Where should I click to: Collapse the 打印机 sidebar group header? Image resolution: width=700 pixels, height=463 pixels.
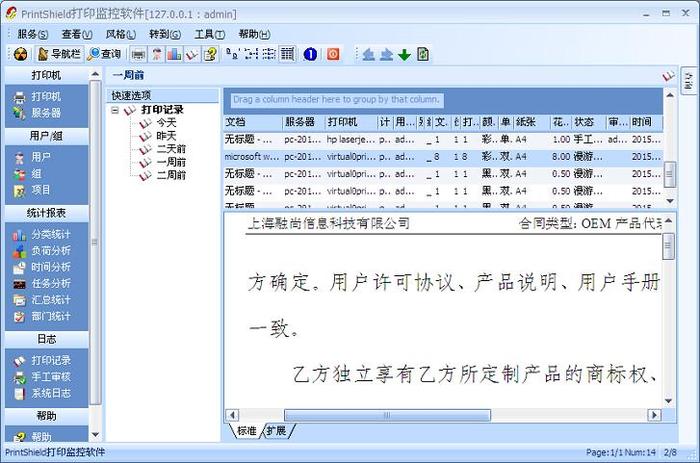[46, 75]
